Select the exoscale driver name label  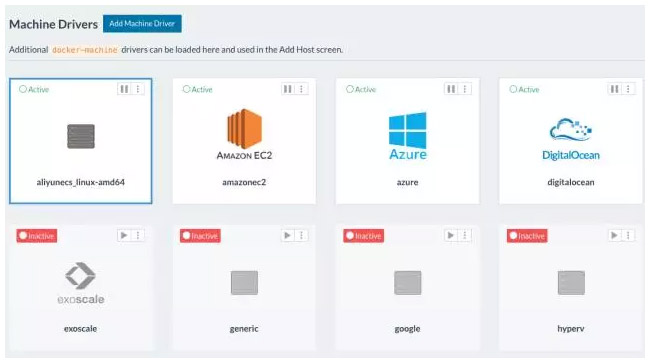pos(80,329)
